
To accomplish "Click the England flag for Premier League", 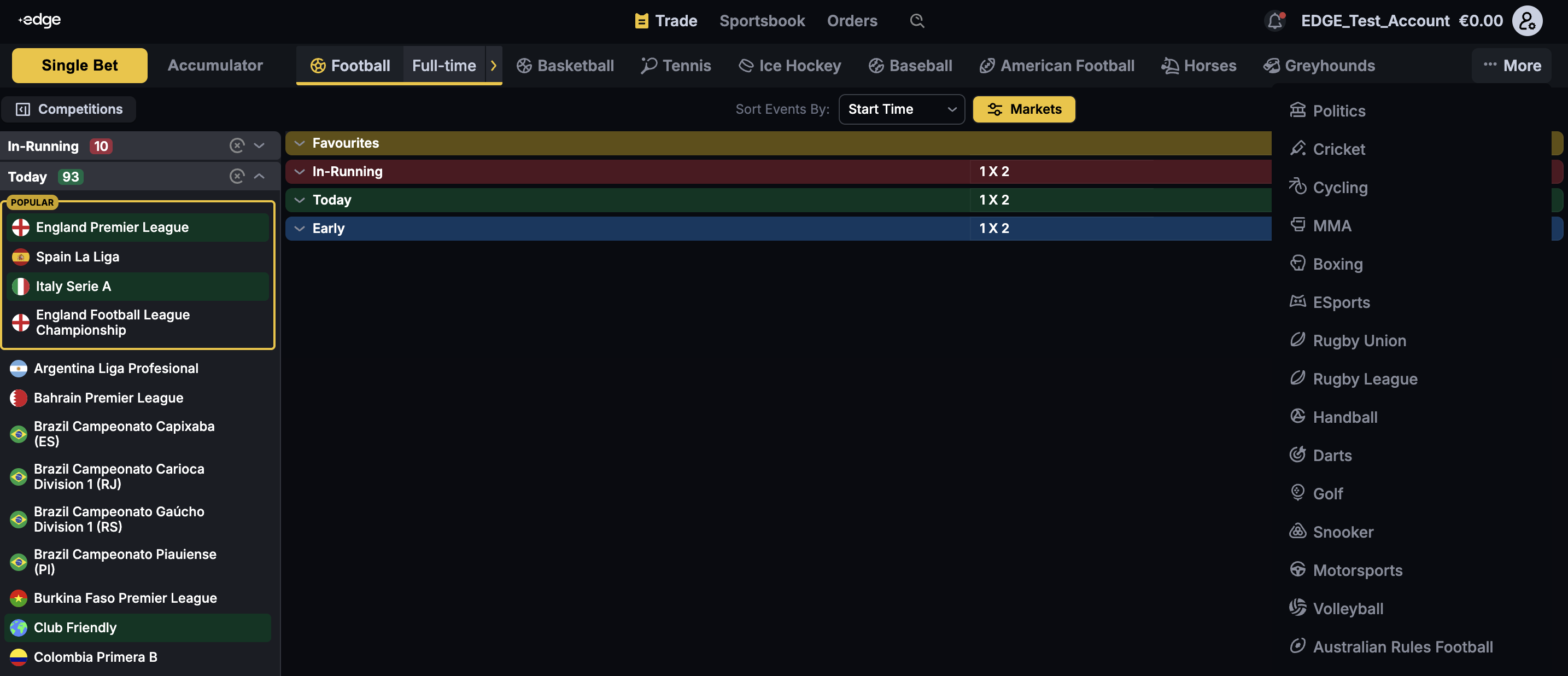I will click(21, 227).
